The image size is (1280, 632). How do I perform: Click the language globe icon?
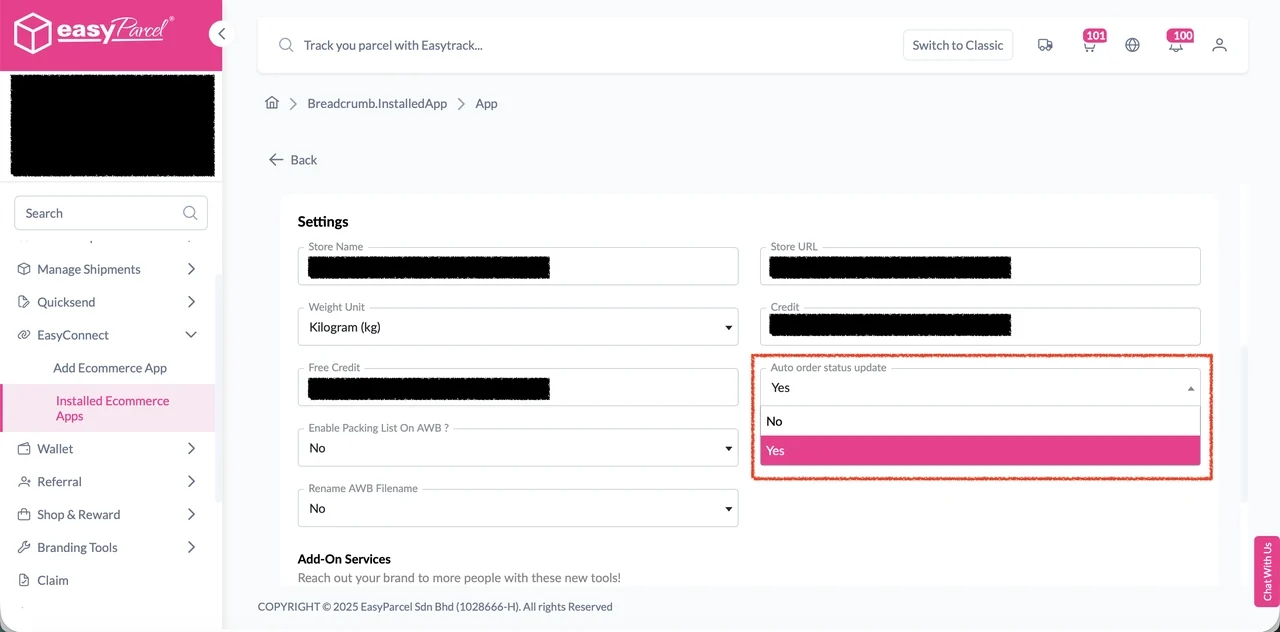(x=1132, y=45)
